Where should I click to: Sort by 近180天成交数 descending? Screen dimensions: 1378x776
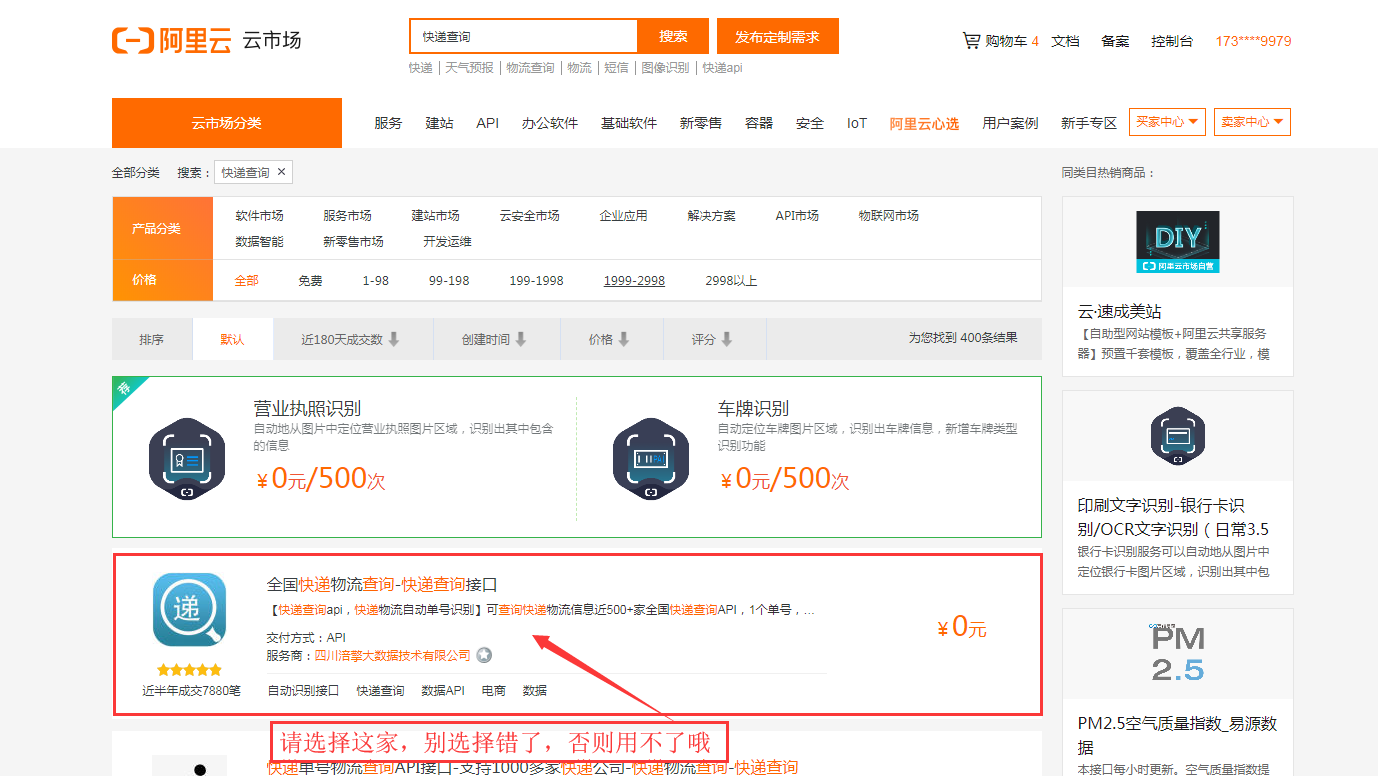coord(353,339)
